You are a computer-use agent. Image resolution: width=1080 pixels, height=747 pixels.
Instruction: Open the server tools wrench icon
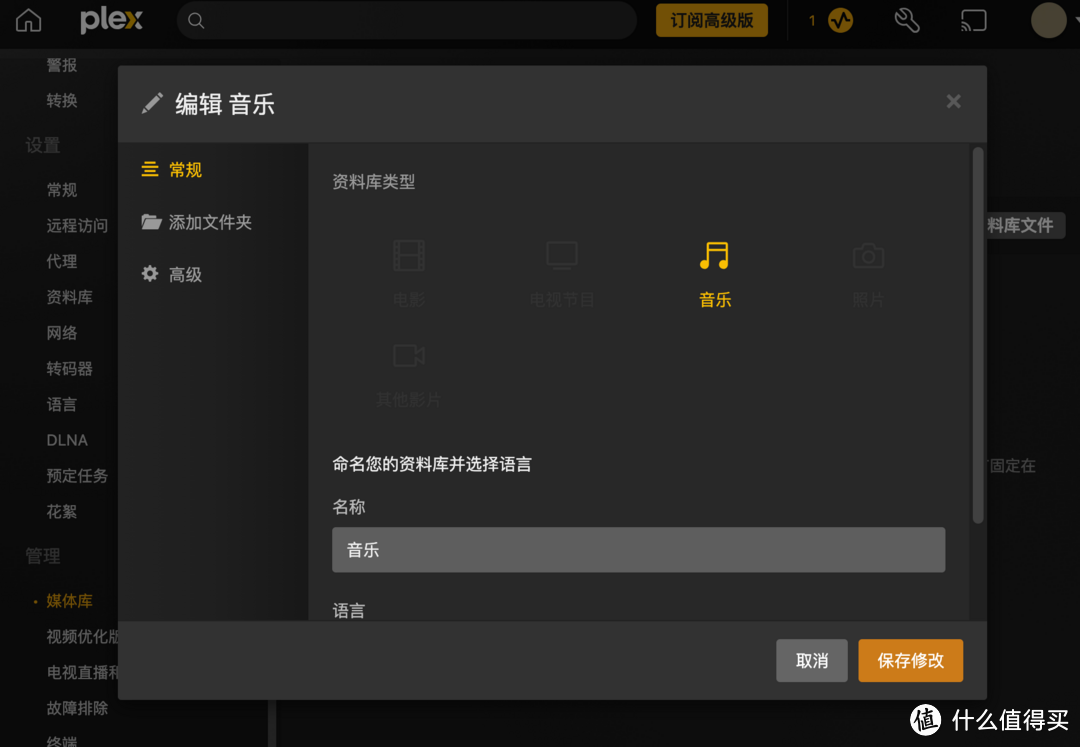tap(906, 20)
